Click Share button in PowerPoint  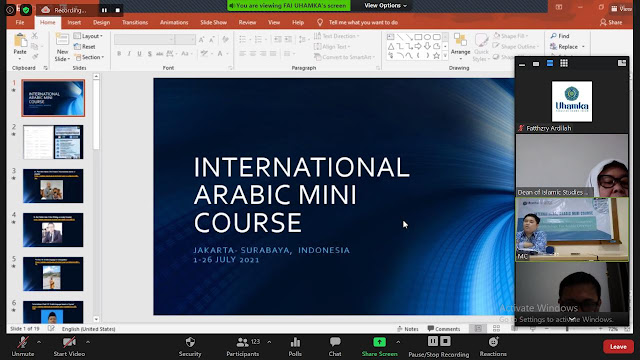tap(611, 22)
